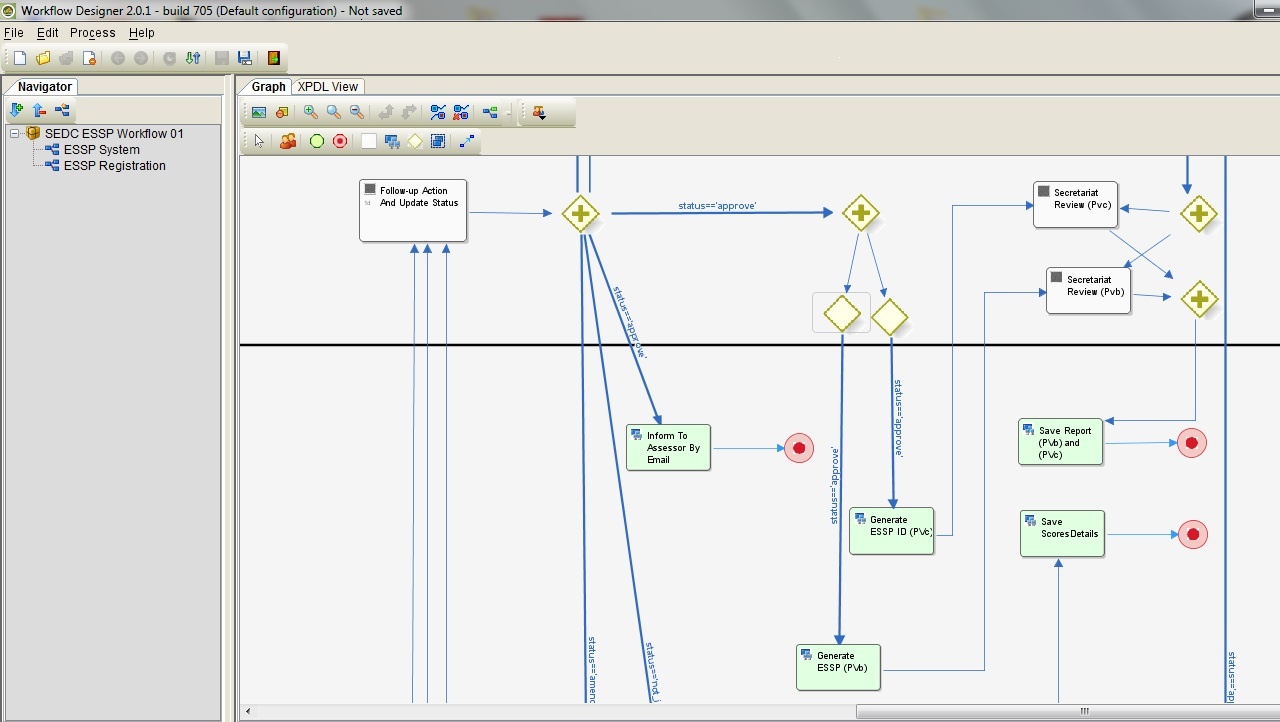
Task: Open the Process menu
Action: pyautogui.click(x=92, y=33)
